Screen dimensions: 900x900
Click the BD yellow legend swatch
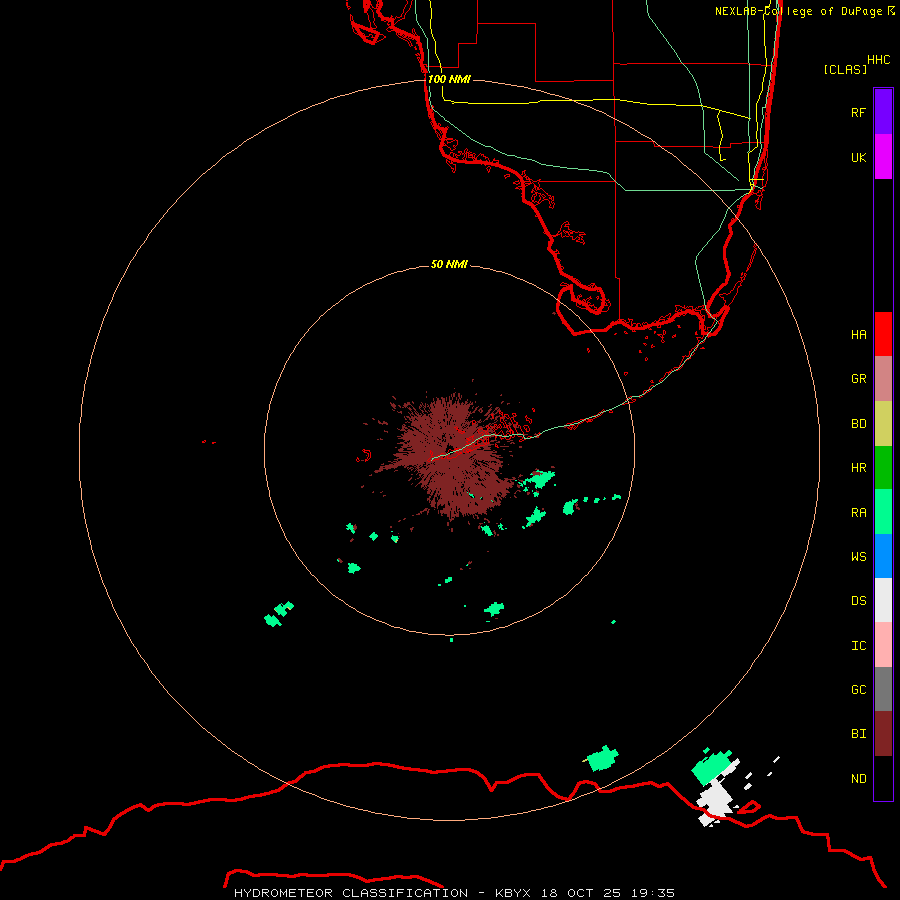tap(883, 424)
